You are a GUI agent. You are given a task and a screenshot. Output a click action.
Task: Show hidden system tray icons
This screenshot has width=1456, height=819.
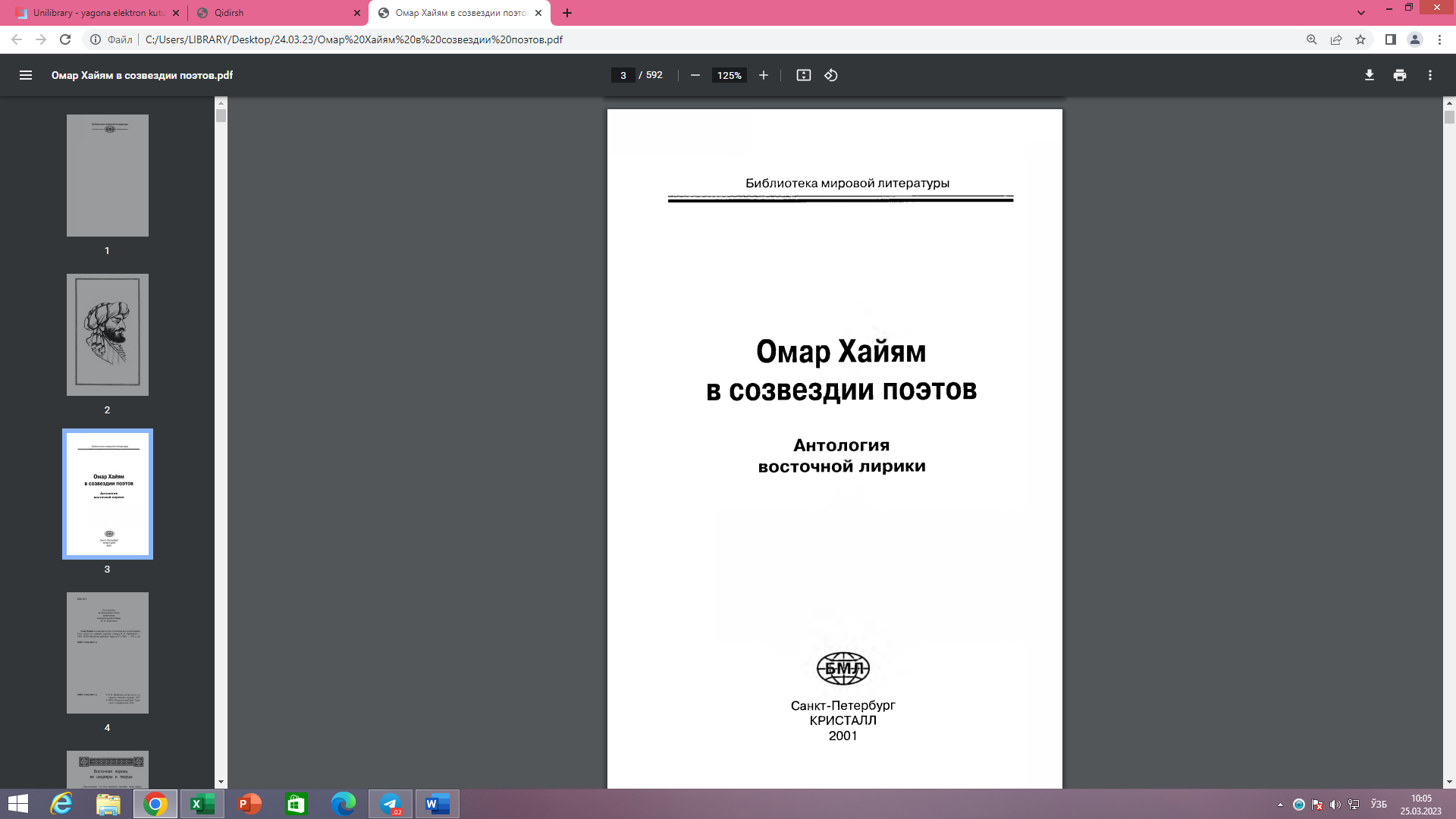[x=1281, y=805]
